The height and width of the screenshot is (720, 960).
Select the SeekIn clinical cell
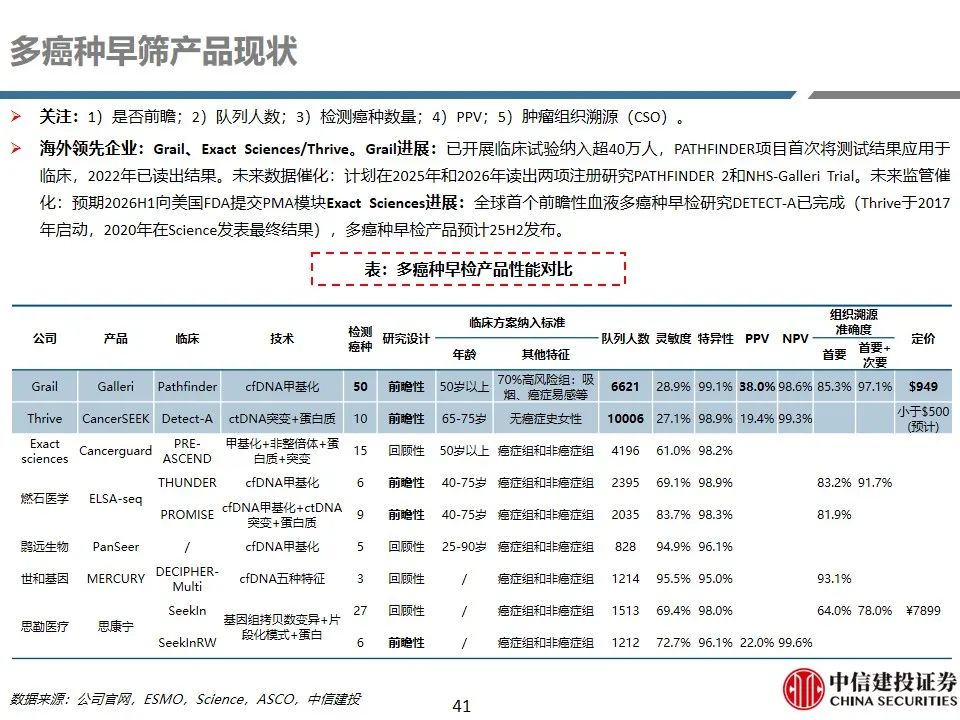point(187,610)
